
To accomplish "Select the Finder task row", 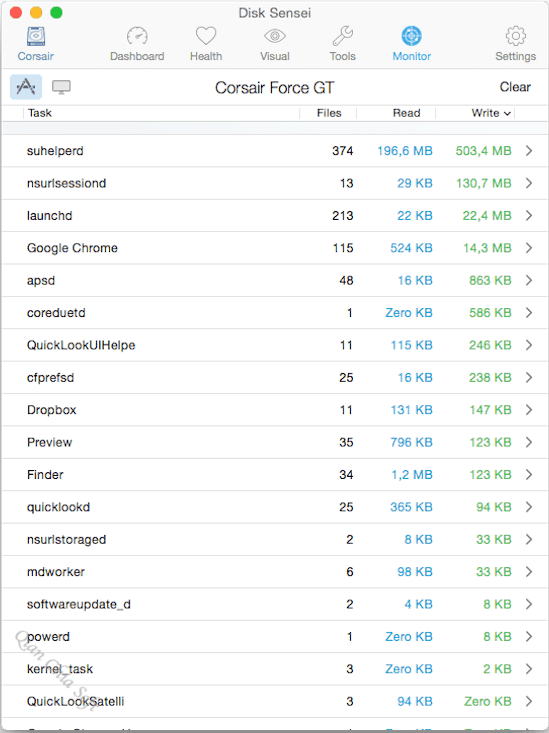I will 274,474.
